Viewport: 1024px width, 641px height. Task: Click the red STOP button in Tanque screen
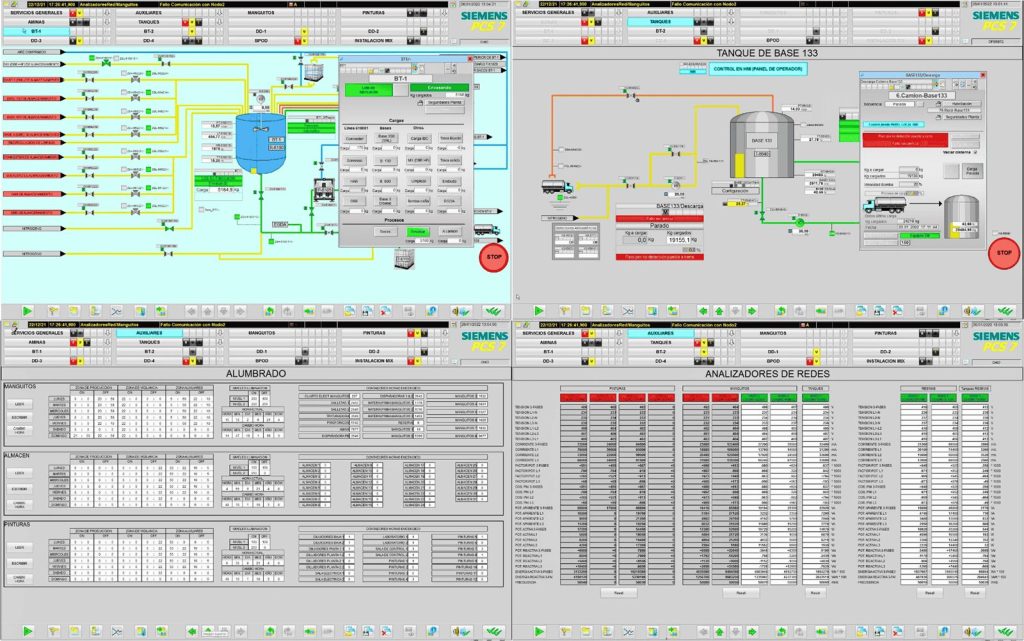tap(1004, 253)
